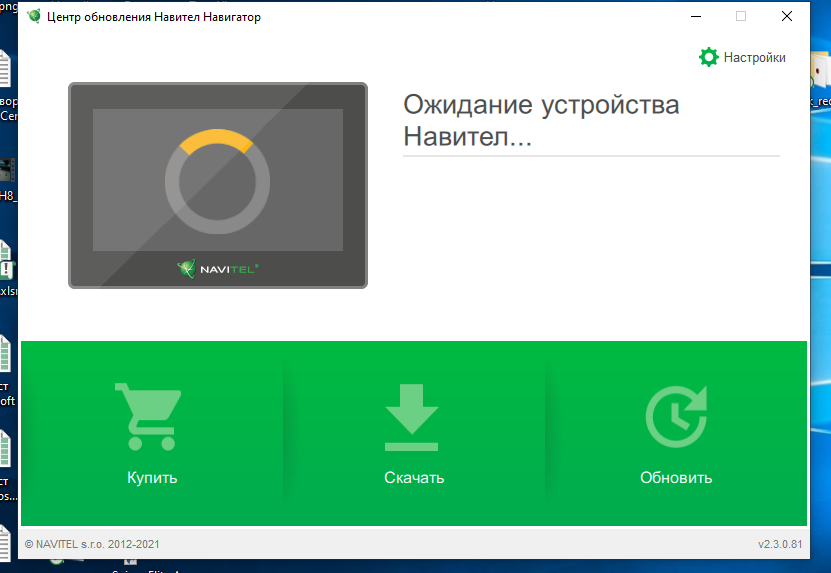Click the circular loading spinner on the device

pyautogui.click(x=217, y=181)
